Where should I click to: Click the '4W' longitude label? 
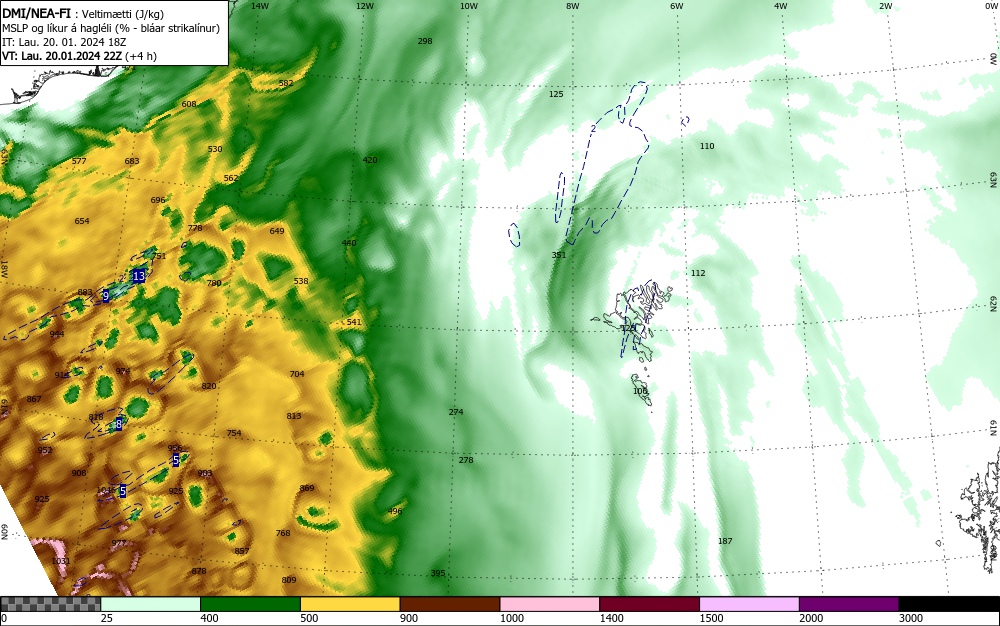pyautogui.click(x=781, y=6)
